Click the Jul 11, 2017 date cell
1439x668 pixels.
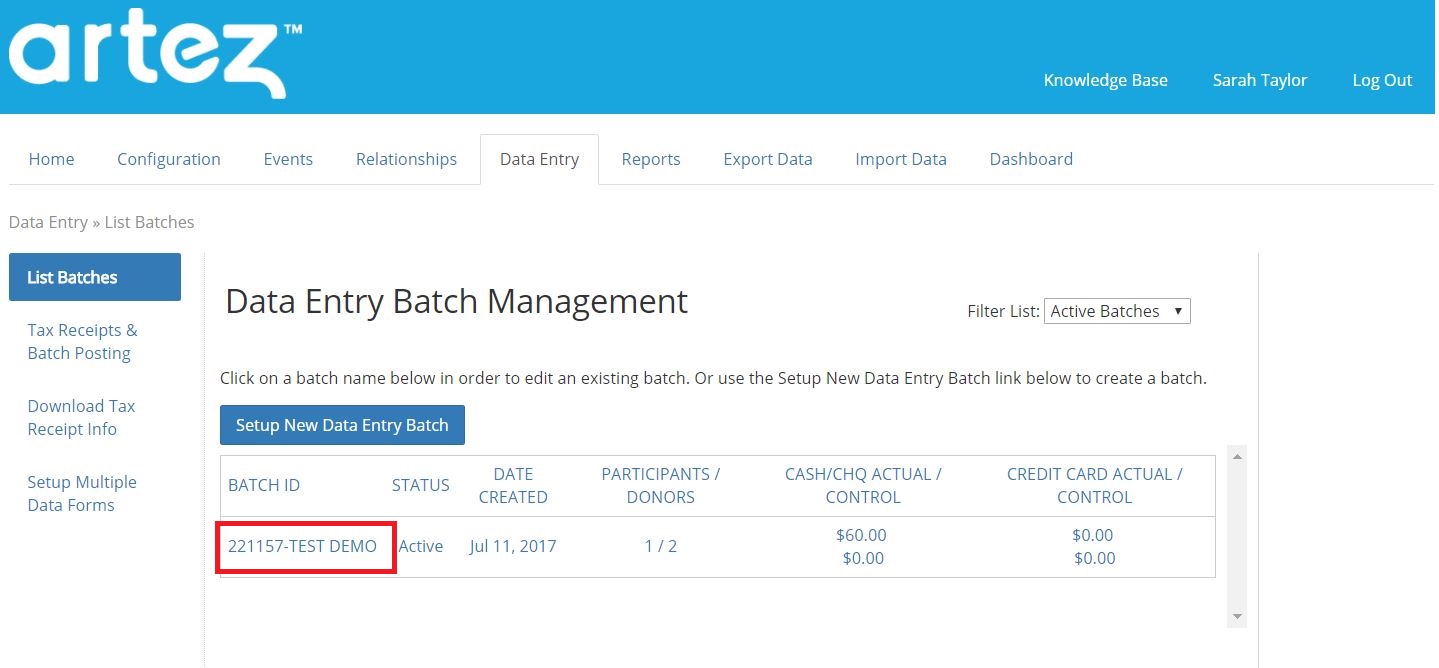click(513, 546)
